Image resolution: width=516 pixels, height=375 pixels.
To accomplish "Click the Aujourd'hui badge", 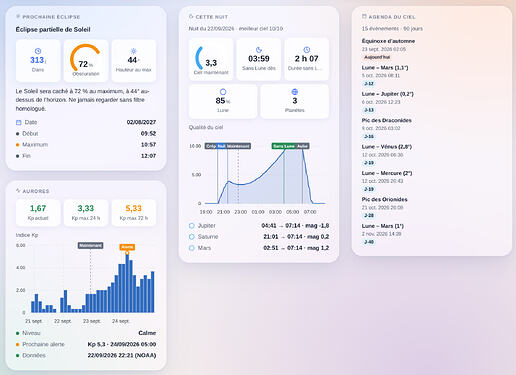I will (377, 57).
